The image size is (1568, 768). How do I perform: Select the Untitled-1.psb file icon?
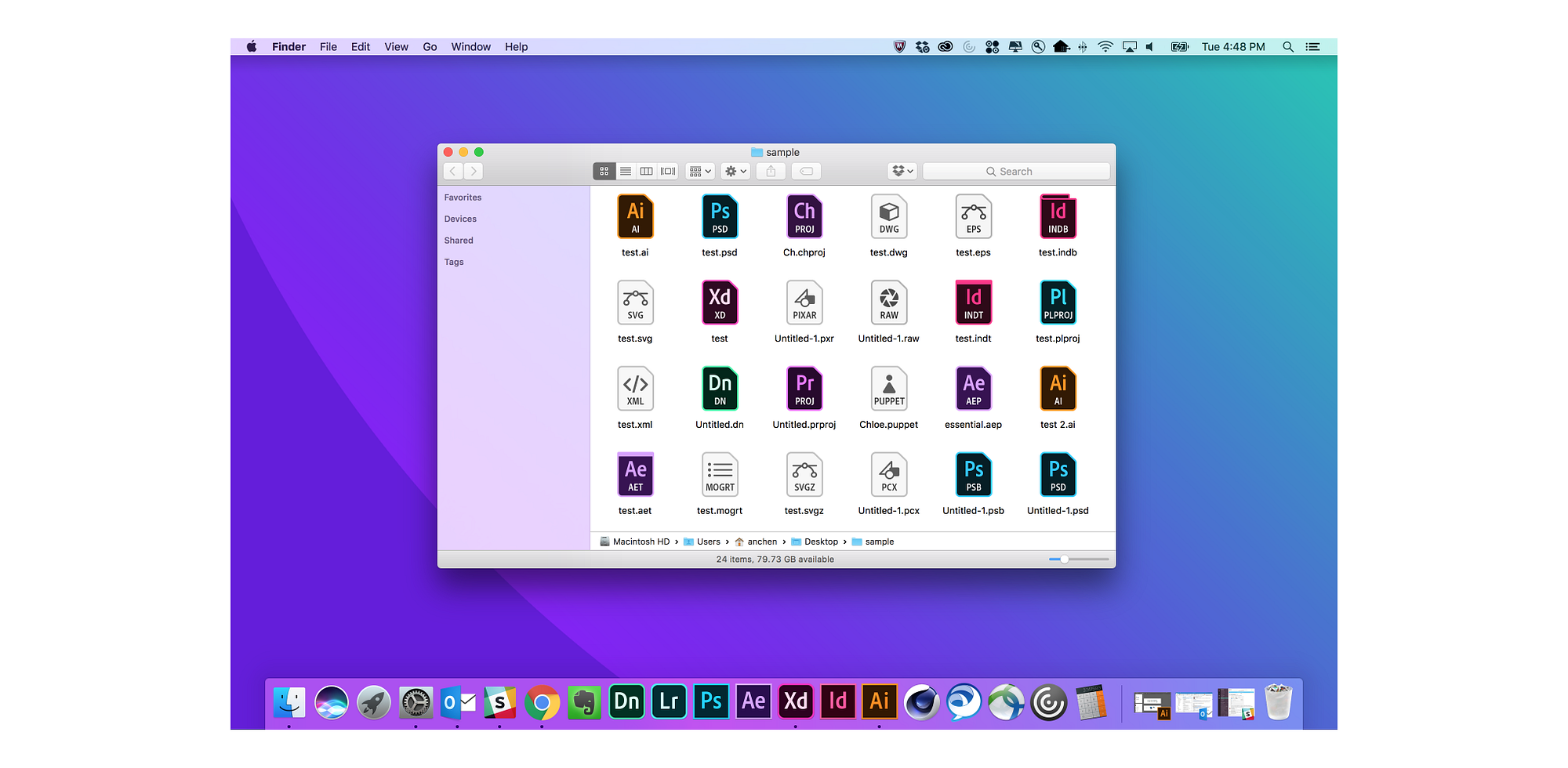pyautogui.click(x=974, y=475)
